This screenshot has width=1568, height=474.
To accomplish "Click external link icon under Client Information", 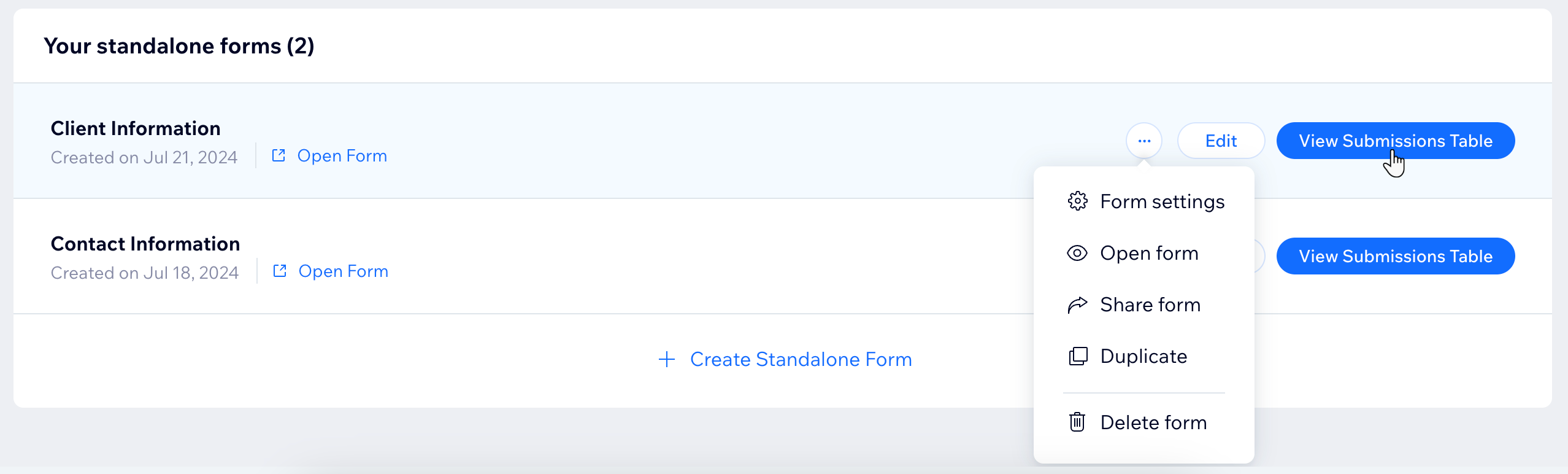I will point(279,156).
